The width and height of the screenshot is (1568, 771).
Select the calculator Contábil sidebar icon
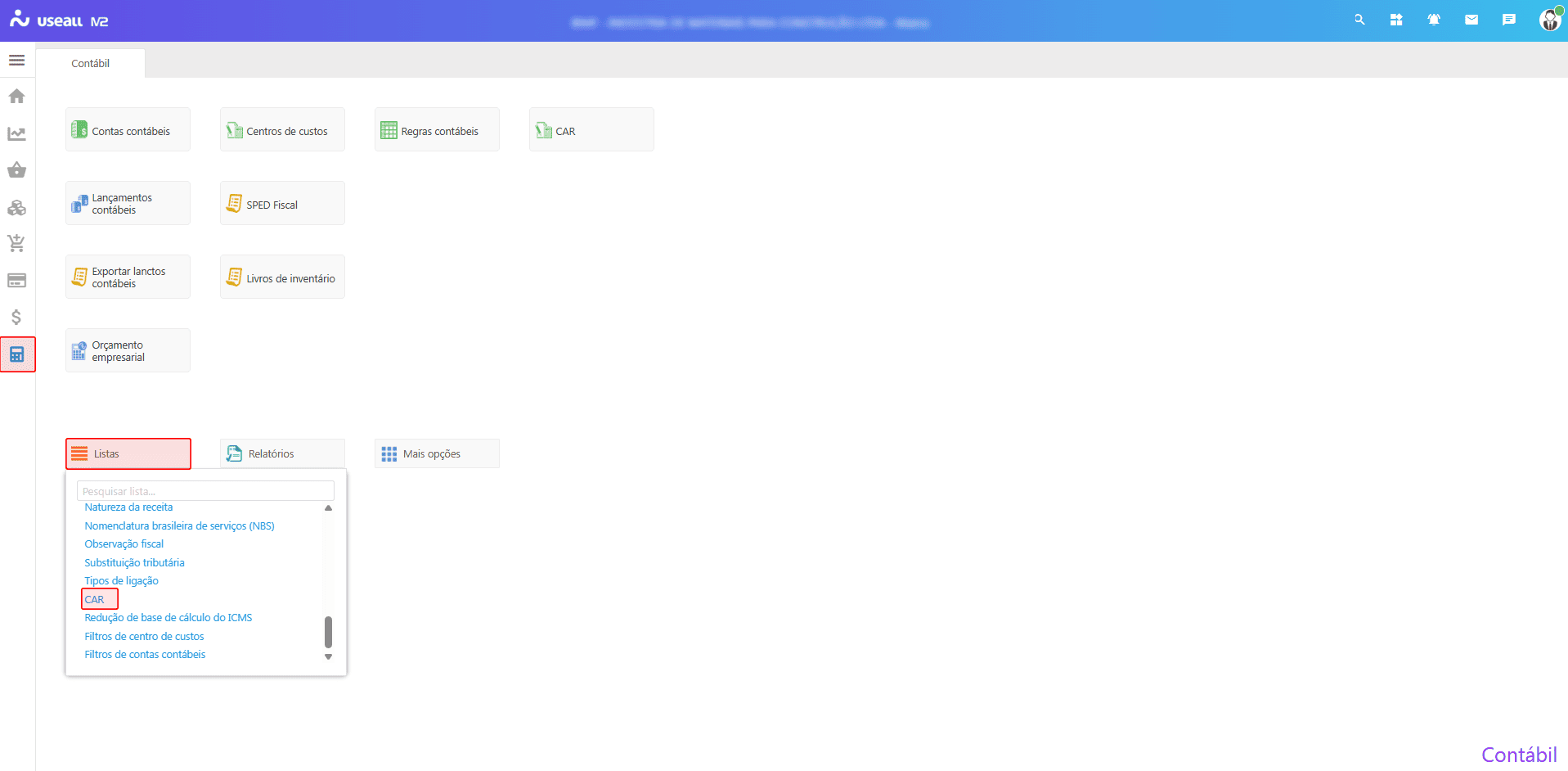17,354
